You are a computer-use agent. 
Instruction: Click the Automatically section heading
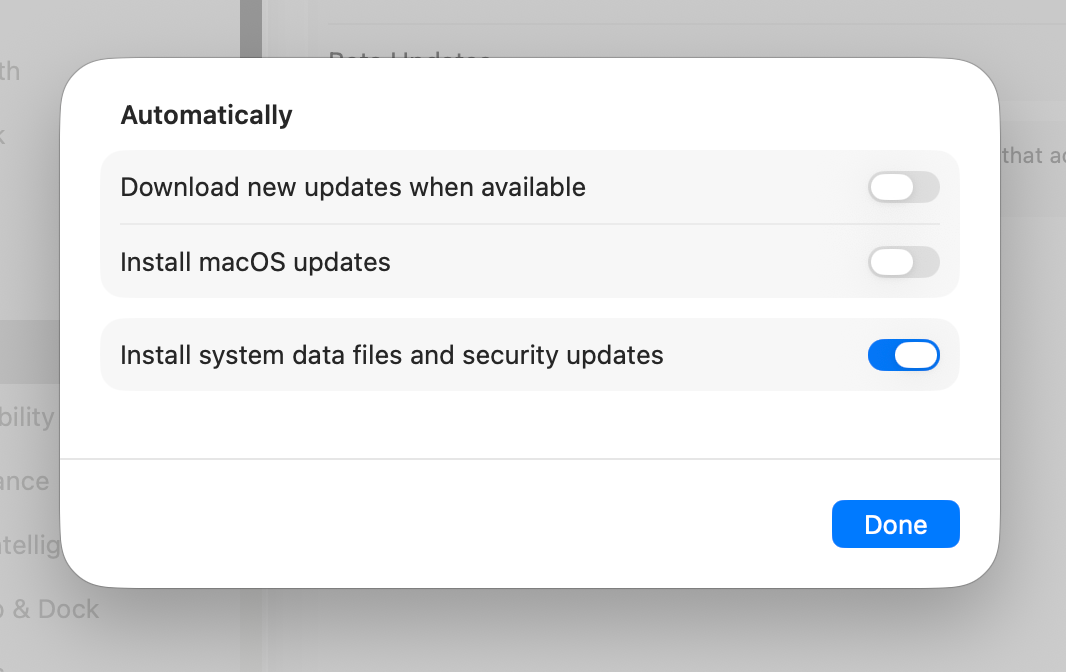pyautogui.click(x=206, y=115)
